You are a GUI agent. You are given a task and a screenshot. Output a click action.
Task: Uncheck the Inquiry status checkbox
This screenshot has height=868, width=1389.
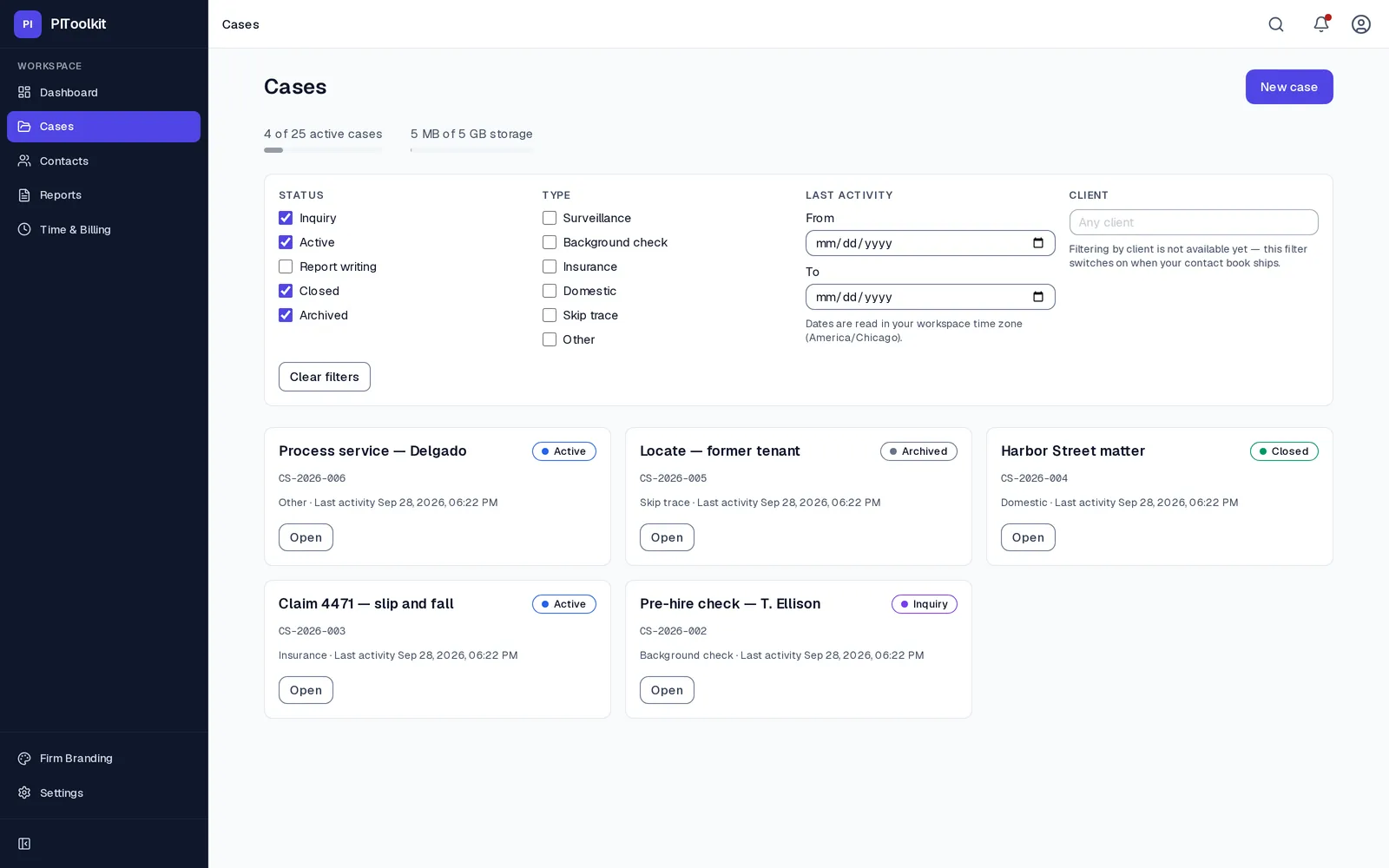[286, 218]
